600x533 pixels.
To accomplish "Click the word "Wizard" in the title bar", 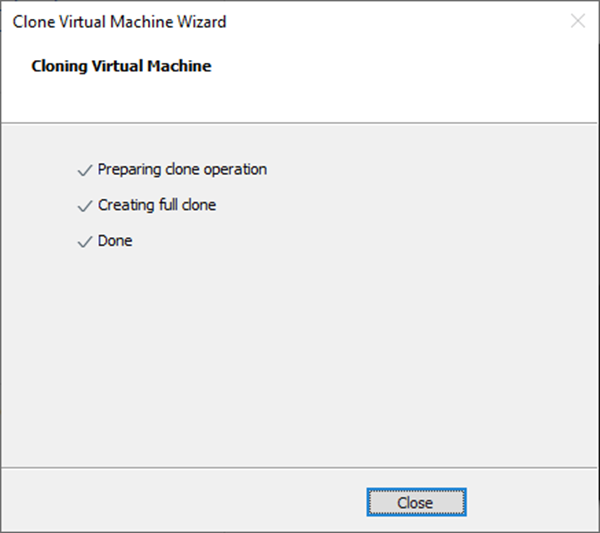I will click(x=203, y=21).
